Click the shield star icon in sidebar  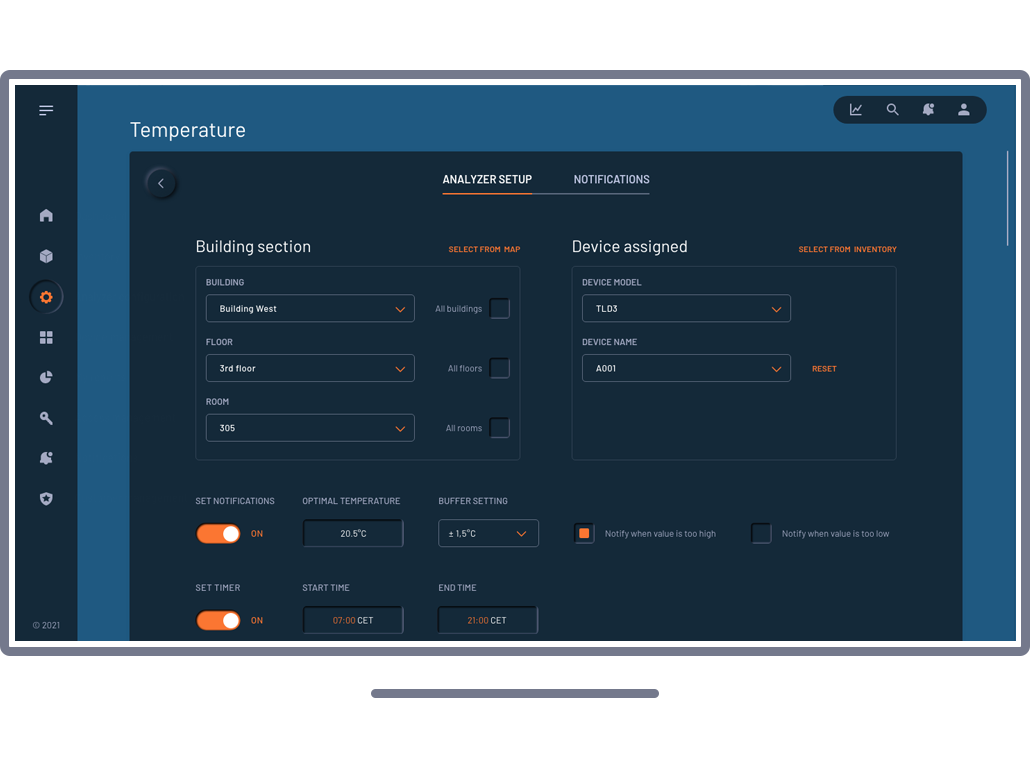click(46, 498)
